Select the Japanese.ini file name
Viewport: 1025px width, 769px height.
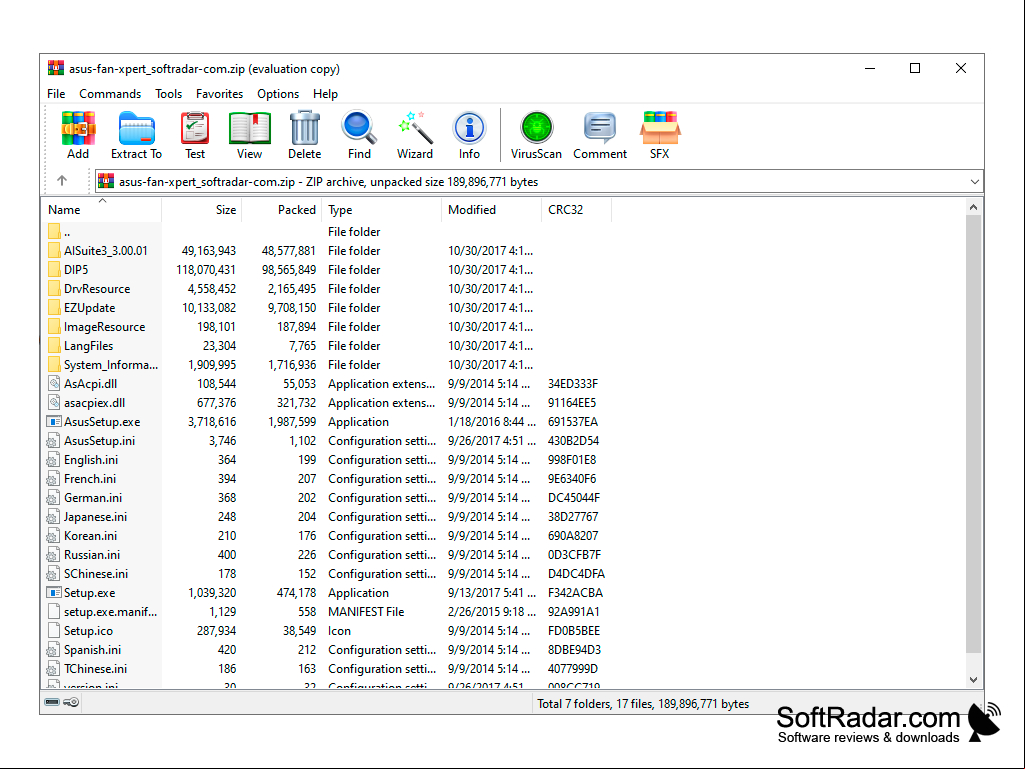tap(95, 517)
